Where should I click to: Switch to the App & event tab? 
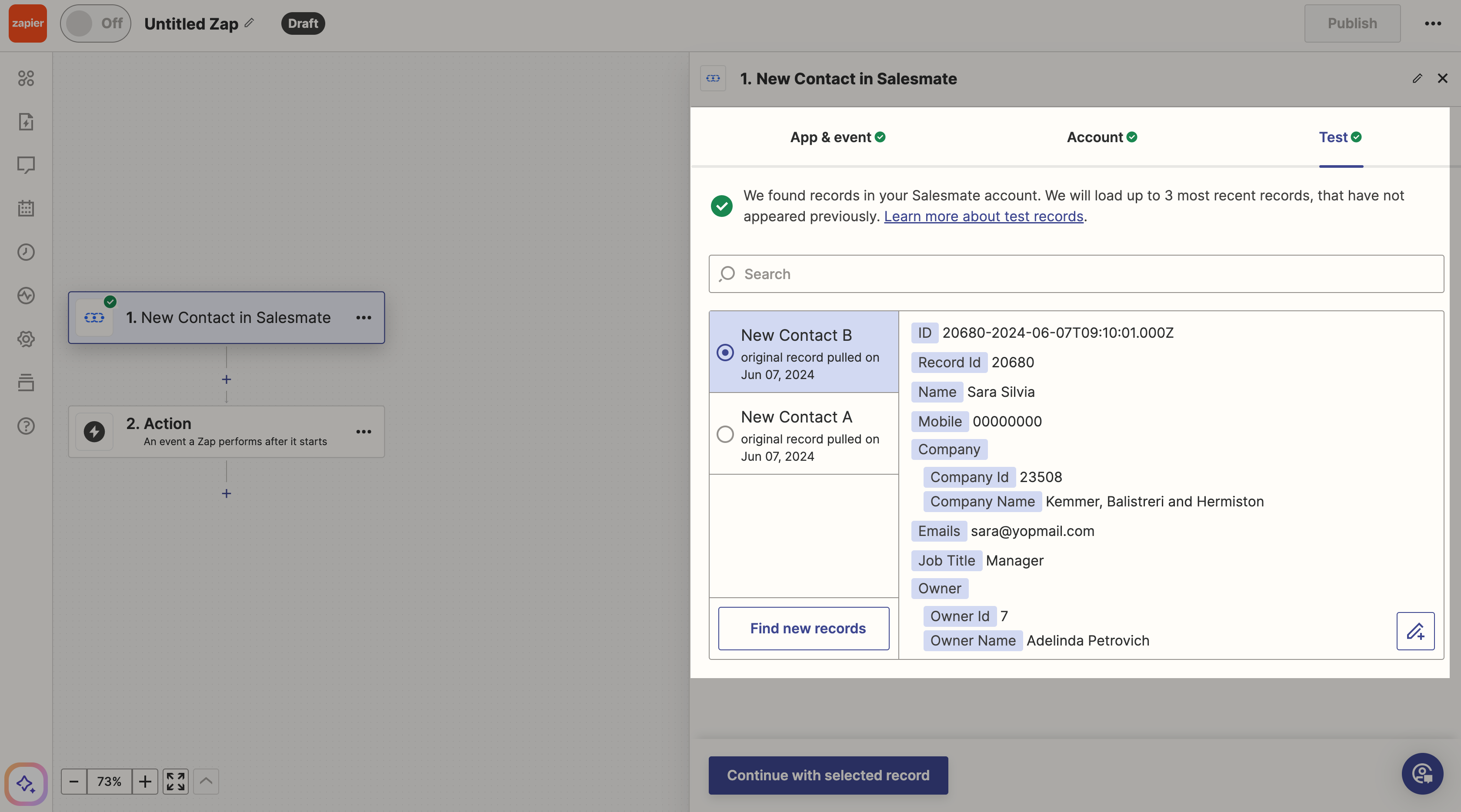pyautogui.click(x=838, y=137)
